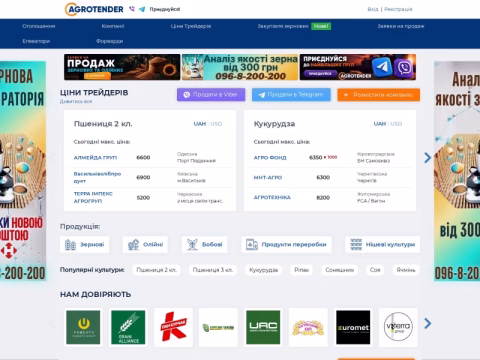
Task: Open the AGROTENDER logo home link
Action: tap(94, 9)
